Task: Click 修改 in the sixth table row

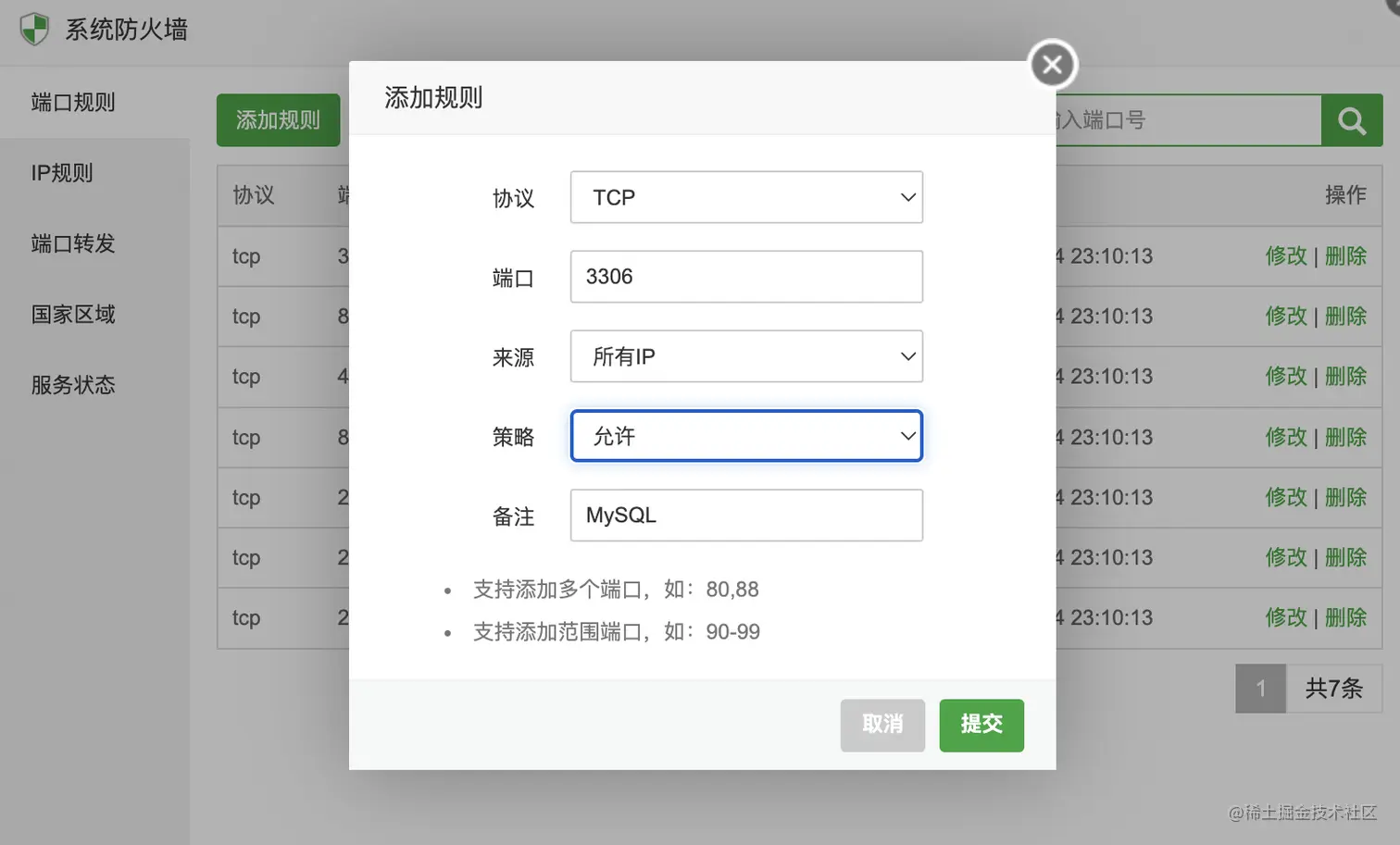Action: [1286, 557]
